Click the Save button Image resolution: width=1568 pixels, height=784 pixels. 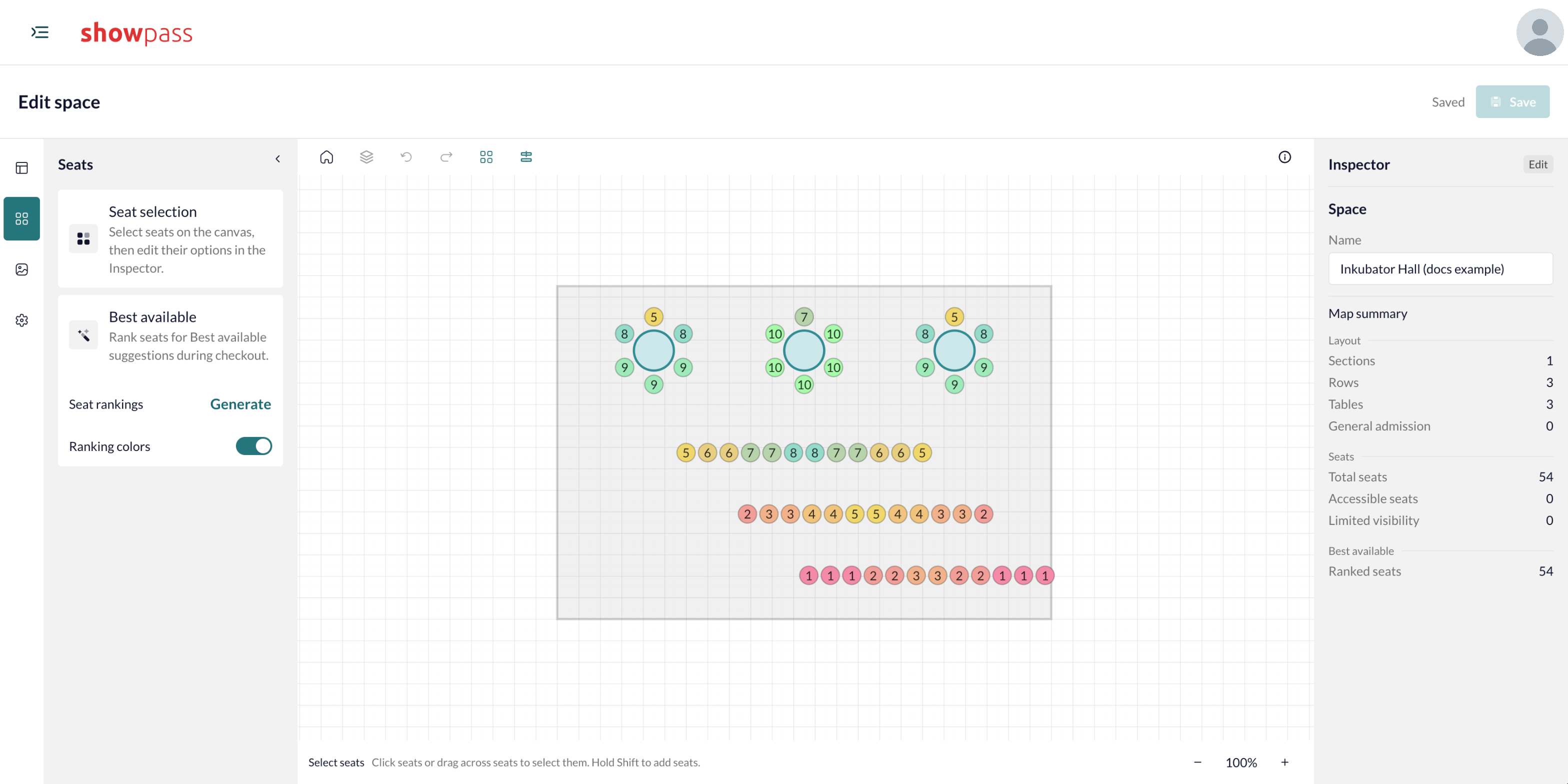tap(1512, 101)
